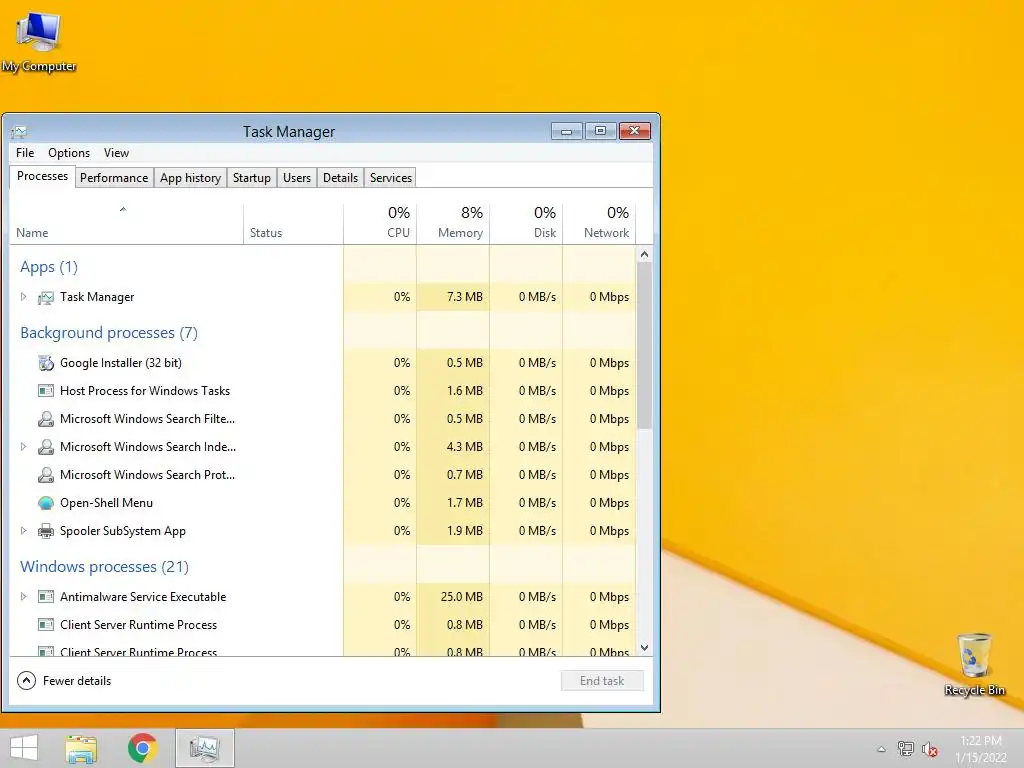This screenshot has height=768, width=1024.
Task: Click the Spooler SubSystem App printer icon
Action: (x=46, y=532)
